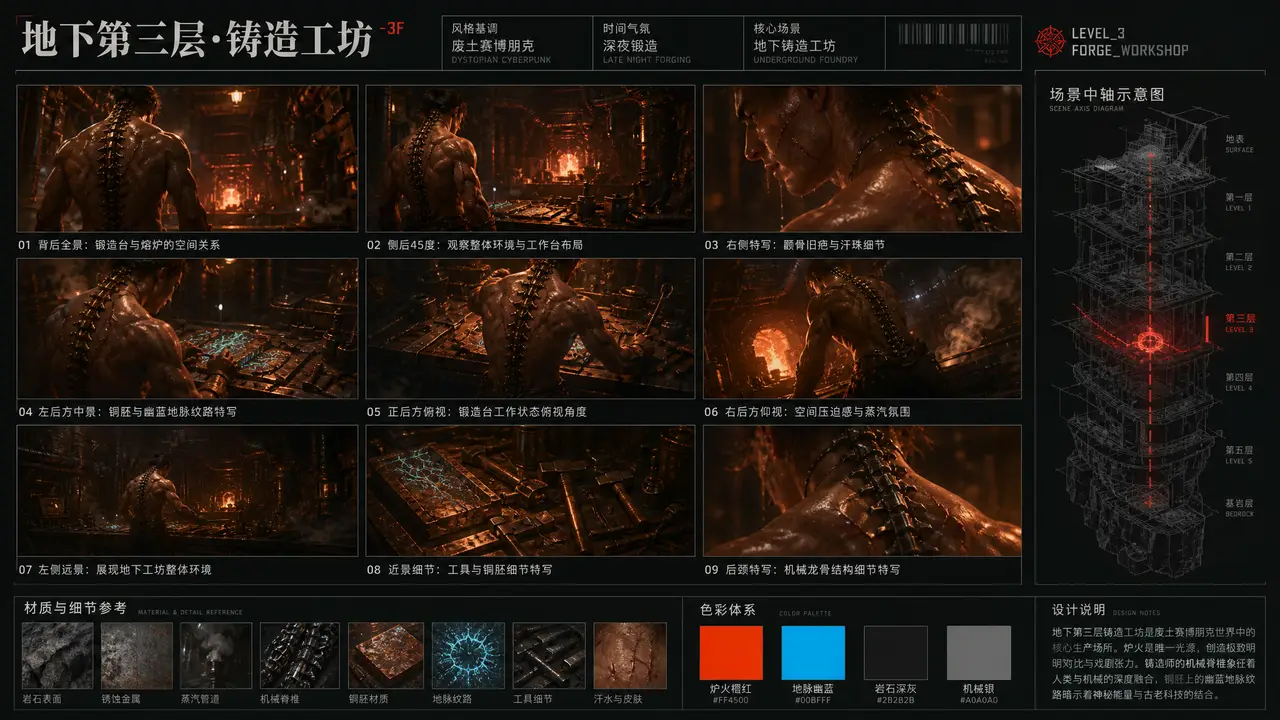Select the 铜胚材质 material thumbnail
The height and width of the screenshot is (720, 1280).
click(384, 655)
